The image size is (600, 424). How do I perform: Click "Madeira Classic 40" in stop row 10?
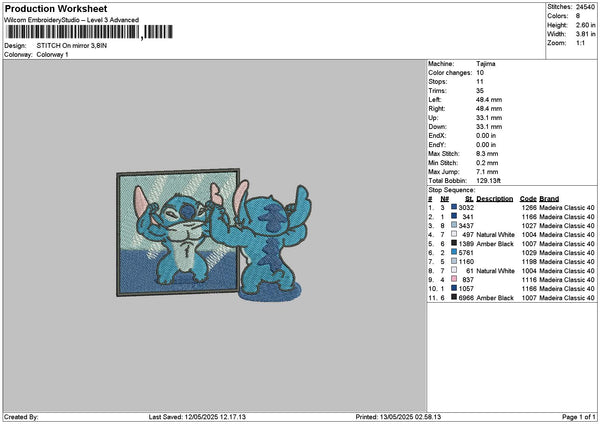point(567,289)
